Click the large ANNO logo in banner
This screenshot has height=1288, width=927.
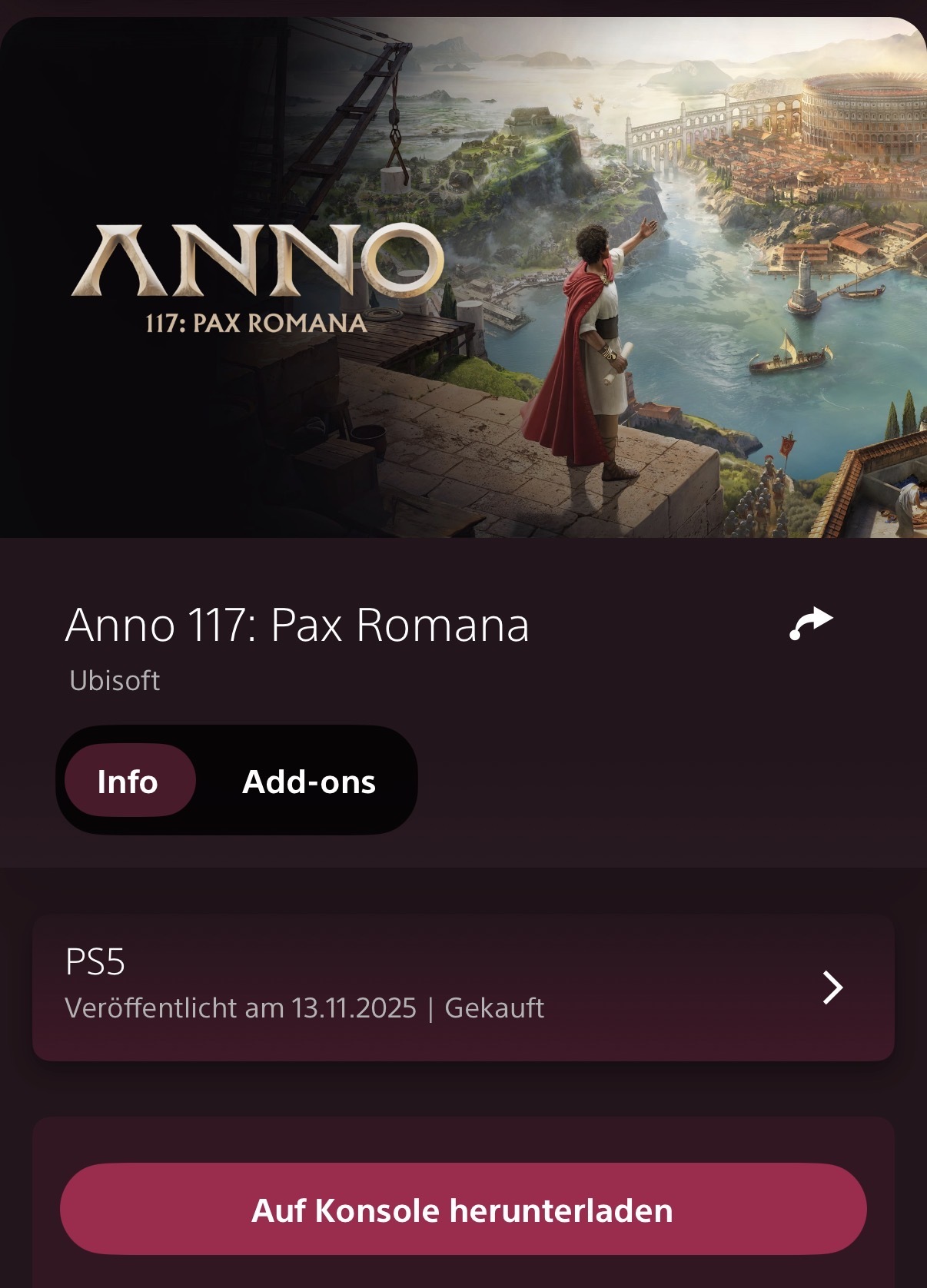click(257, 261)
